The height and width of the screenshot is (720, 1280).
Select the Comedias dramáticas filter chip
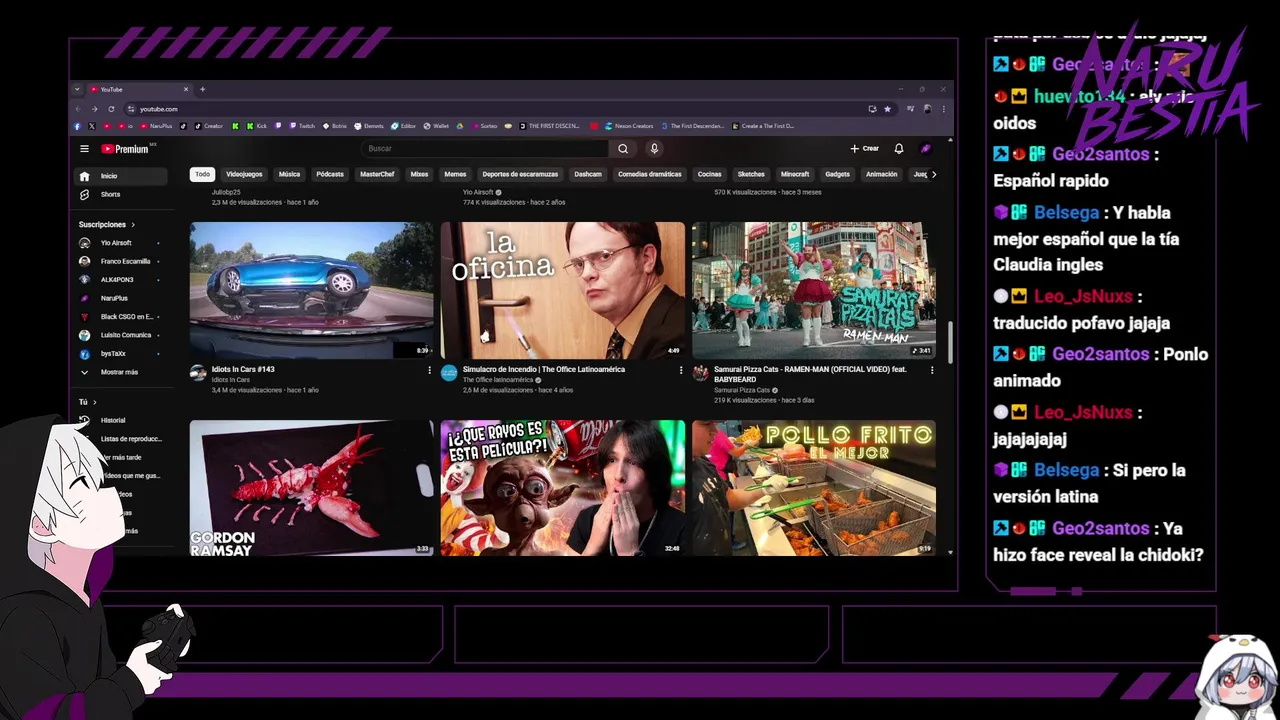coord(650,174)
